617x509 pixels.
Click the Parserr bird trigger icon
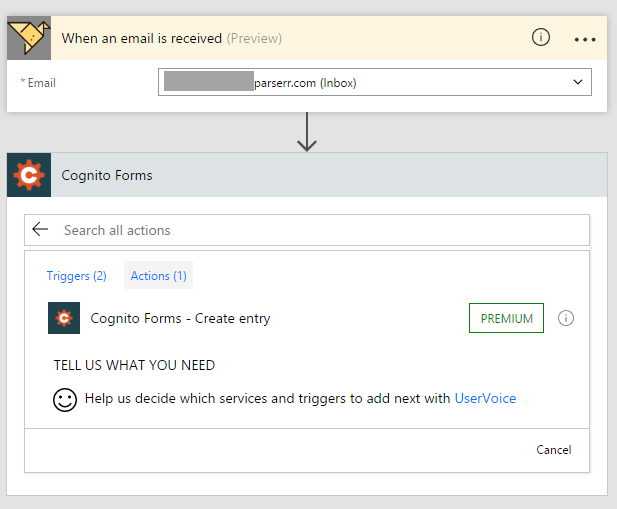(x=29, y=38)
